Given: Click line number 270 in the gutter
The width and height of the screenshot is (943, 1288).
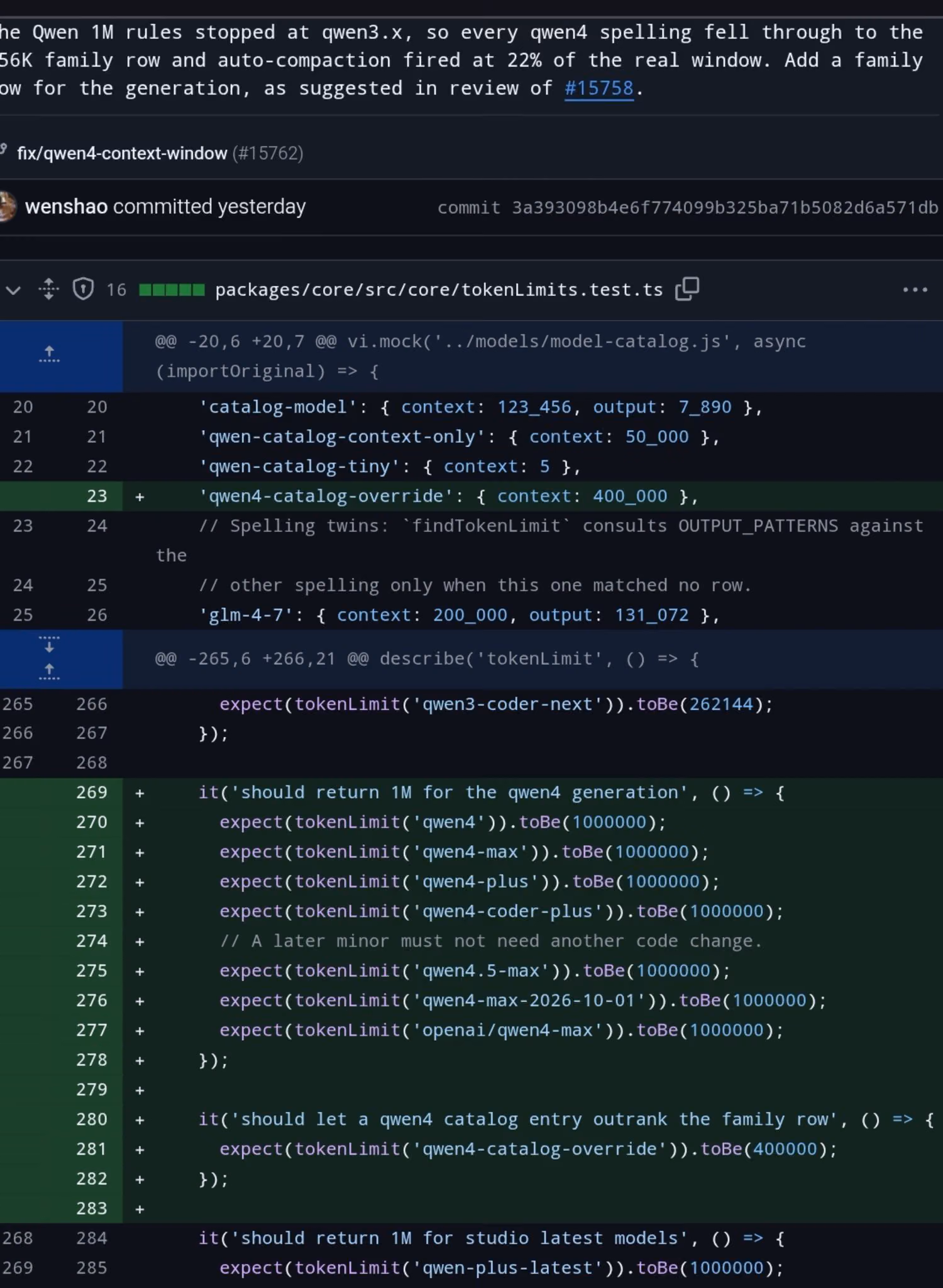Looking at the screenshot, I should pos(92,822).
